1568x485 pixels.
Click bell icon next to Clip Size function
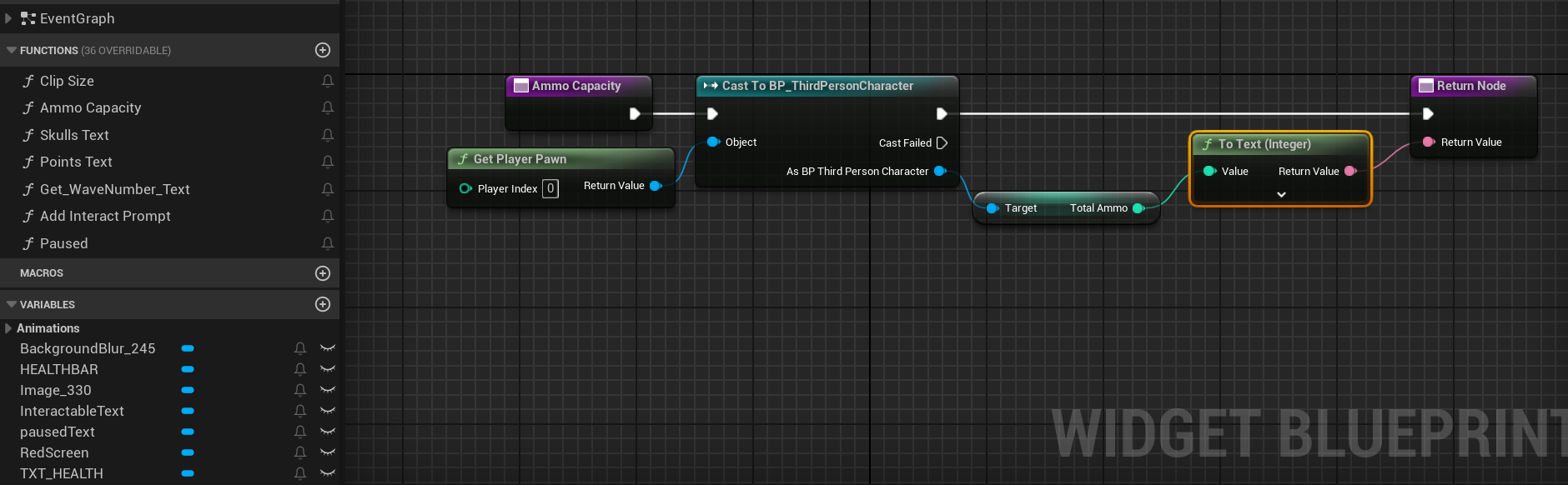328,81
